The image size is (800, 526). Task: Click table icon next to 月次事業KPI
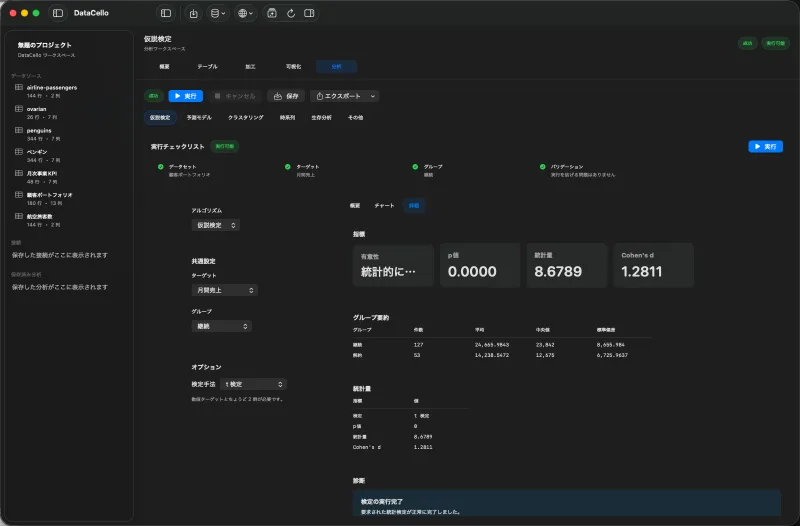tap(19, 173)
